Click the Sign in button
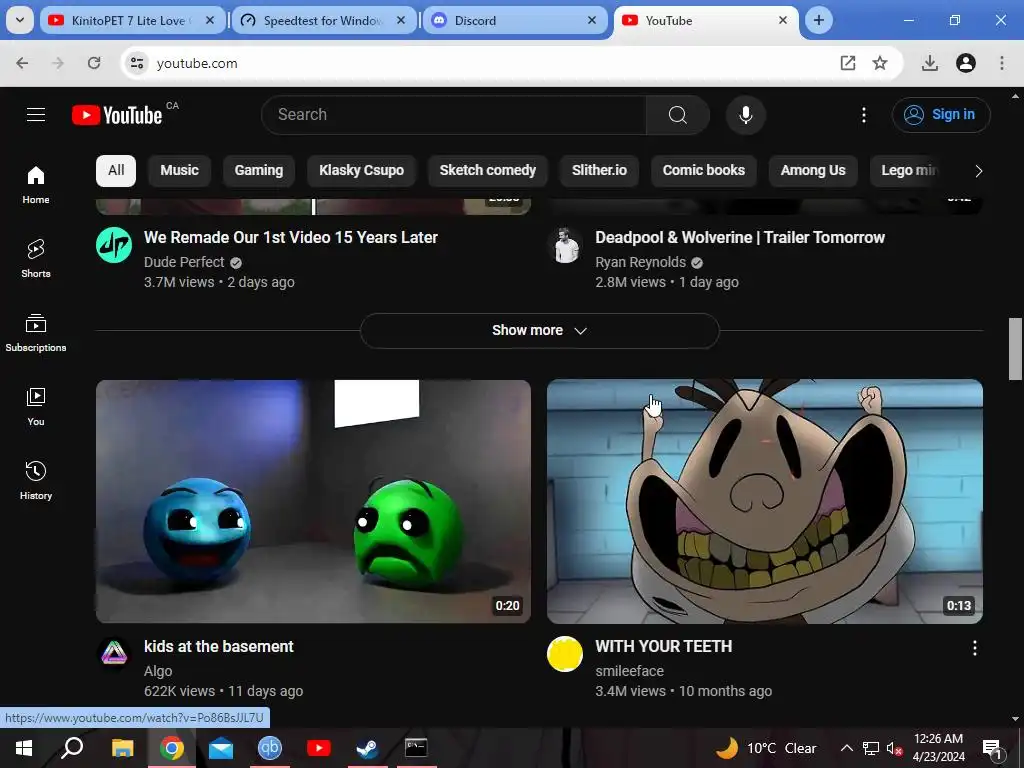 (941, 115)
